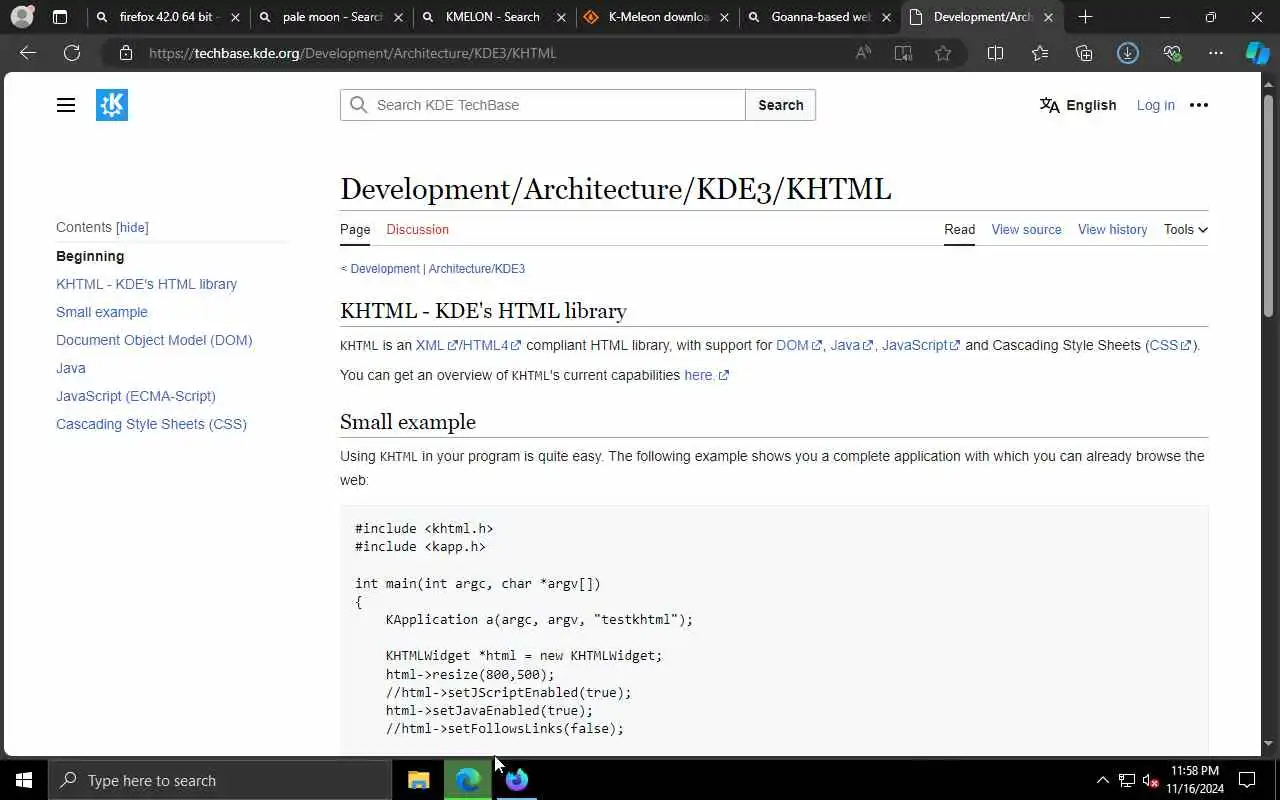Hide the Contents sidebar
The width and height of the screenshot is (1280, 800).
tap(132, 227)
